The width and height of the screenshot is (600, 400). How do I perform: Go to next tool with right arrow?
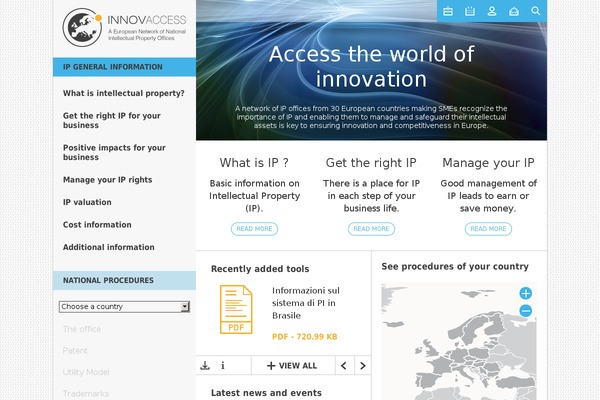363,366
